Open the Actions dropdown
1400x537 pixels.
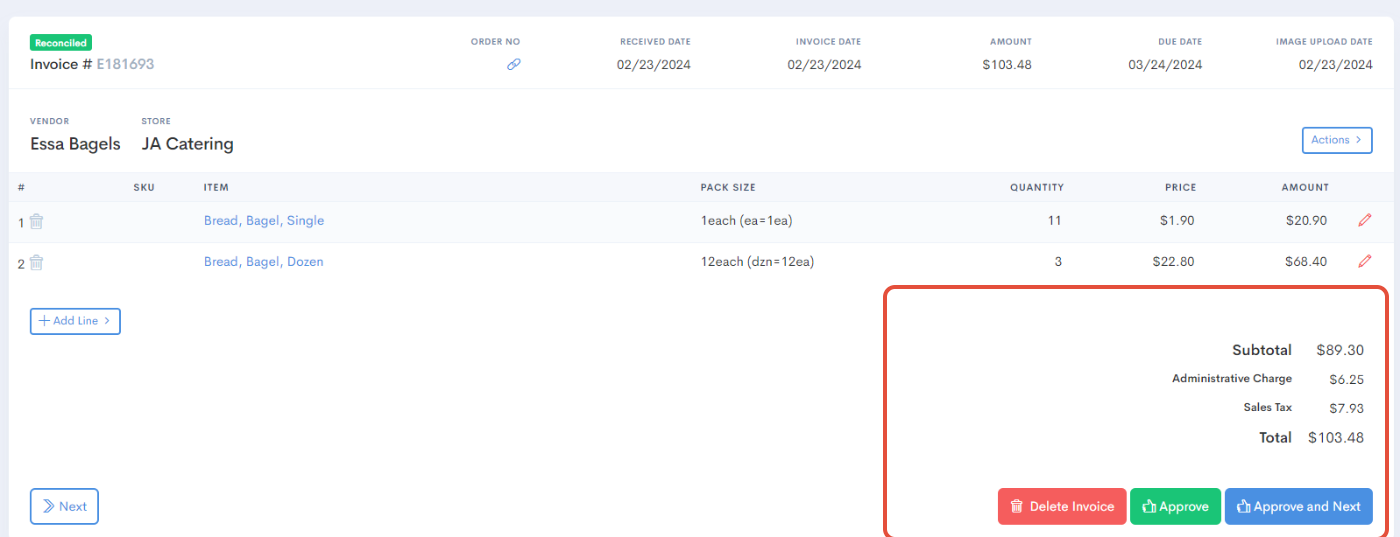1337,140
